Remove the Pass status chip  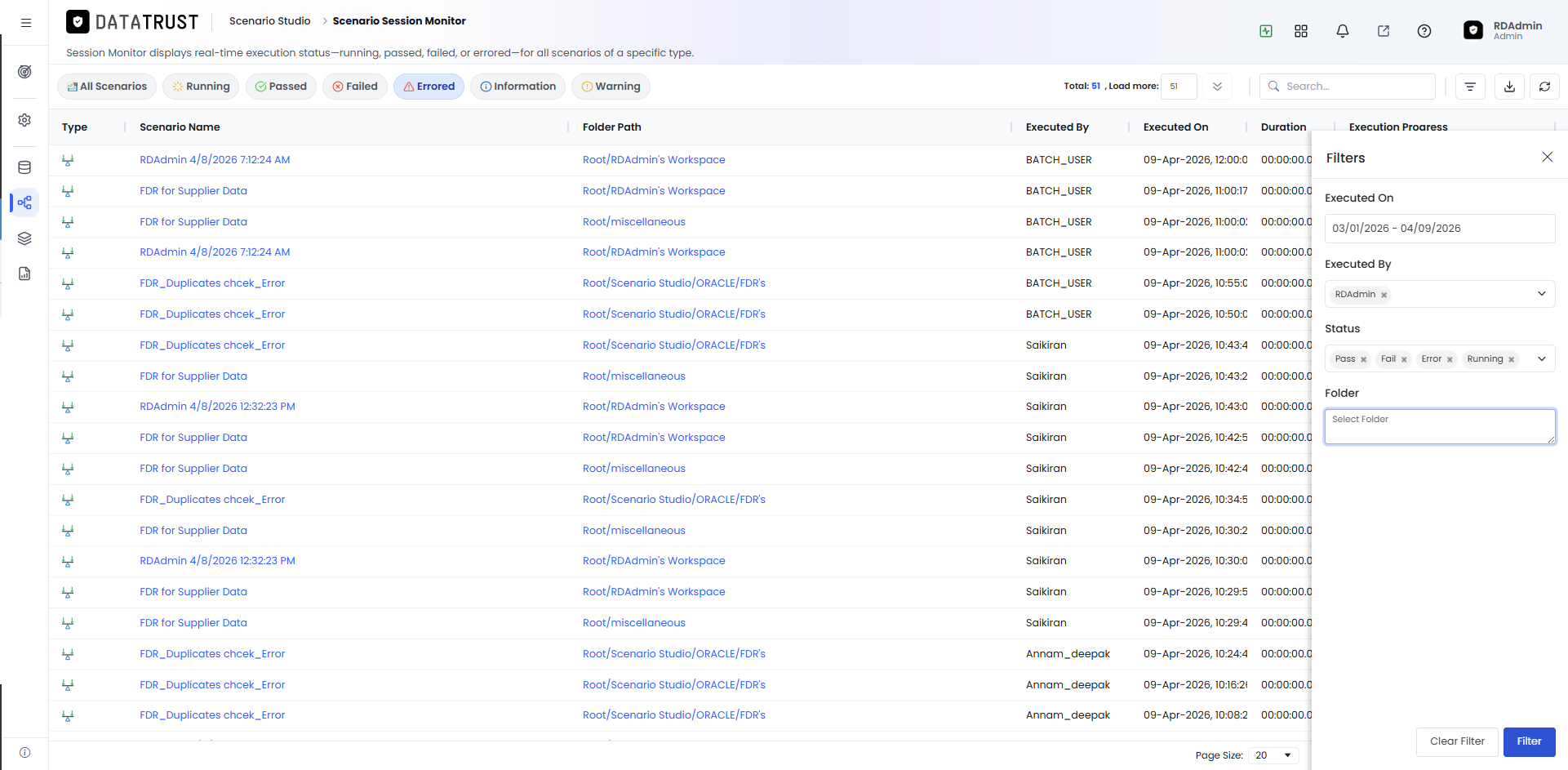pos(1363,359)
